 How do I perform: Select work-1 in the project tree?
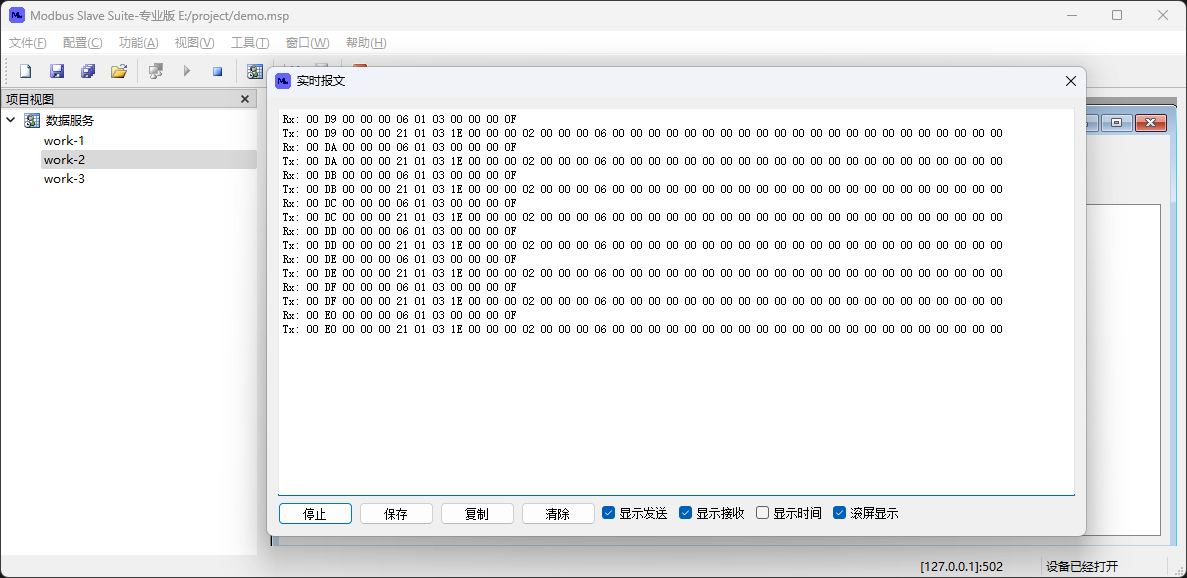click(x=64, y=141)
